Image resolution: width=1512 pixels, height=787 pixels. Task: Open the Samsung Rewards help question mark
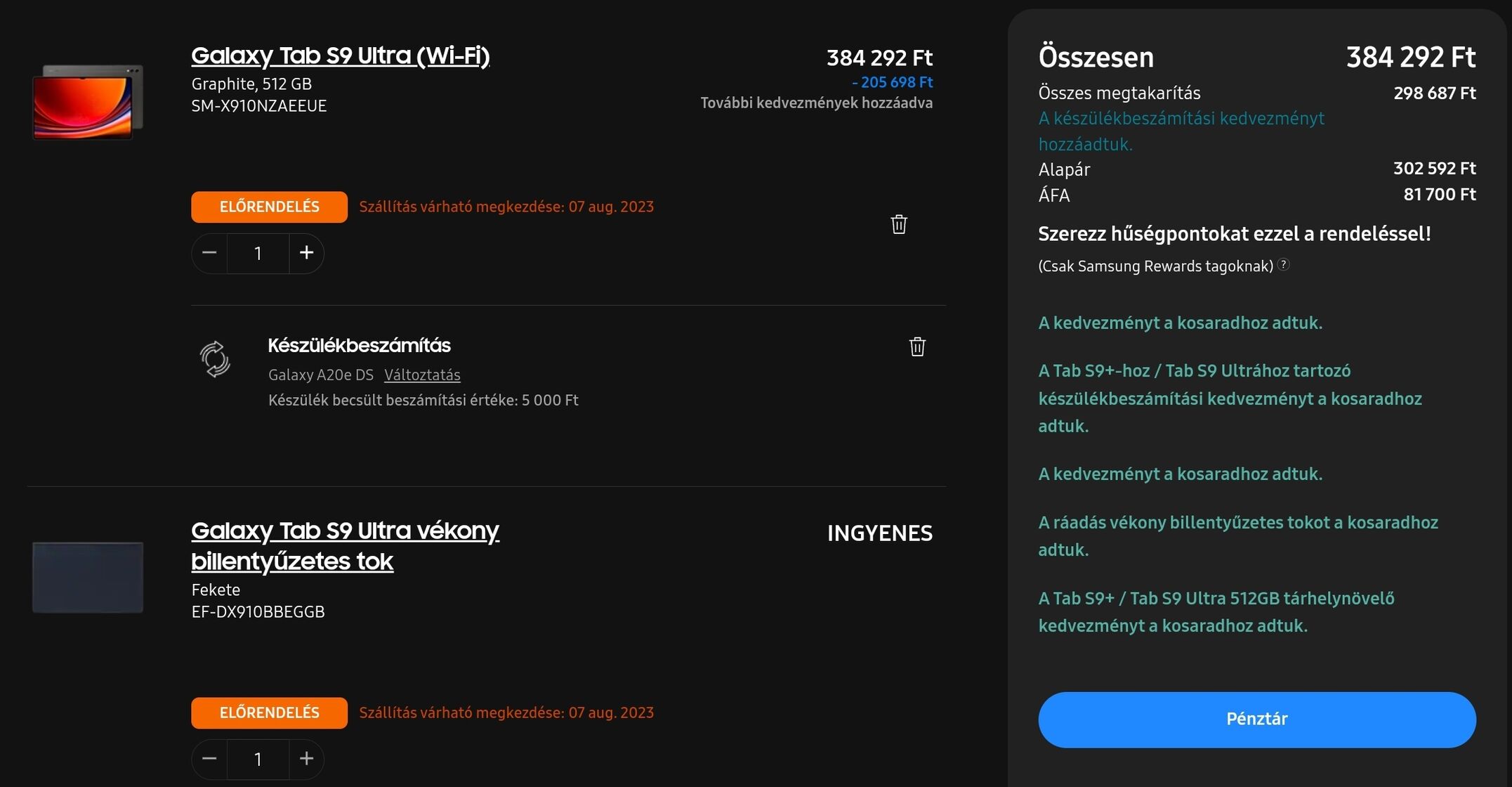1283,265
